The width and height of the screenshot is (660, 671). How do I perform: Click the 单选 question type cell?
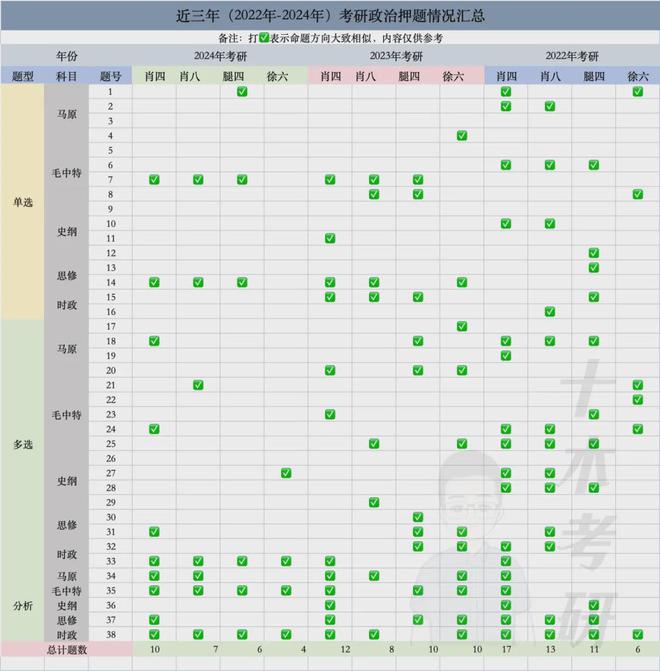[x=23, y=202]
